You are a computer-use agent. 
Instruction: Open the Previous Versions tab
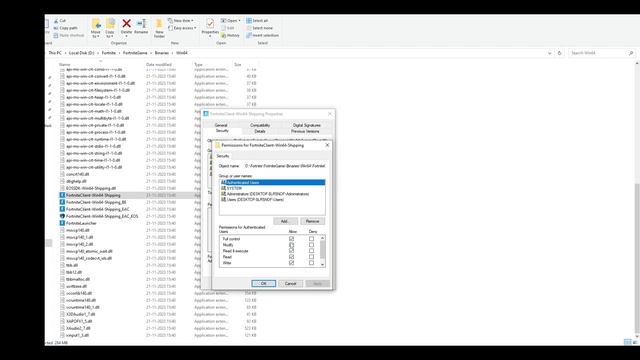pyautogui.click(x=305, y=131)
